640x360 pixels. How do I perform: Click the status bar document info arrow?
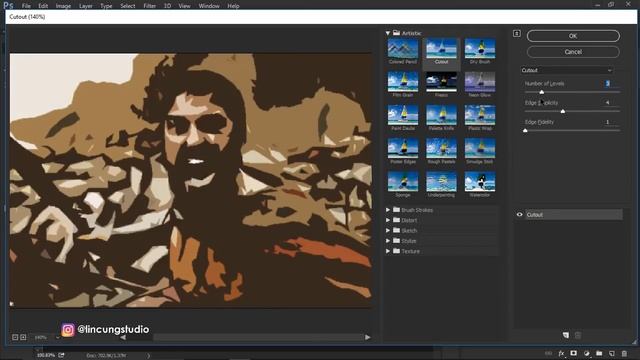(149, 356)
